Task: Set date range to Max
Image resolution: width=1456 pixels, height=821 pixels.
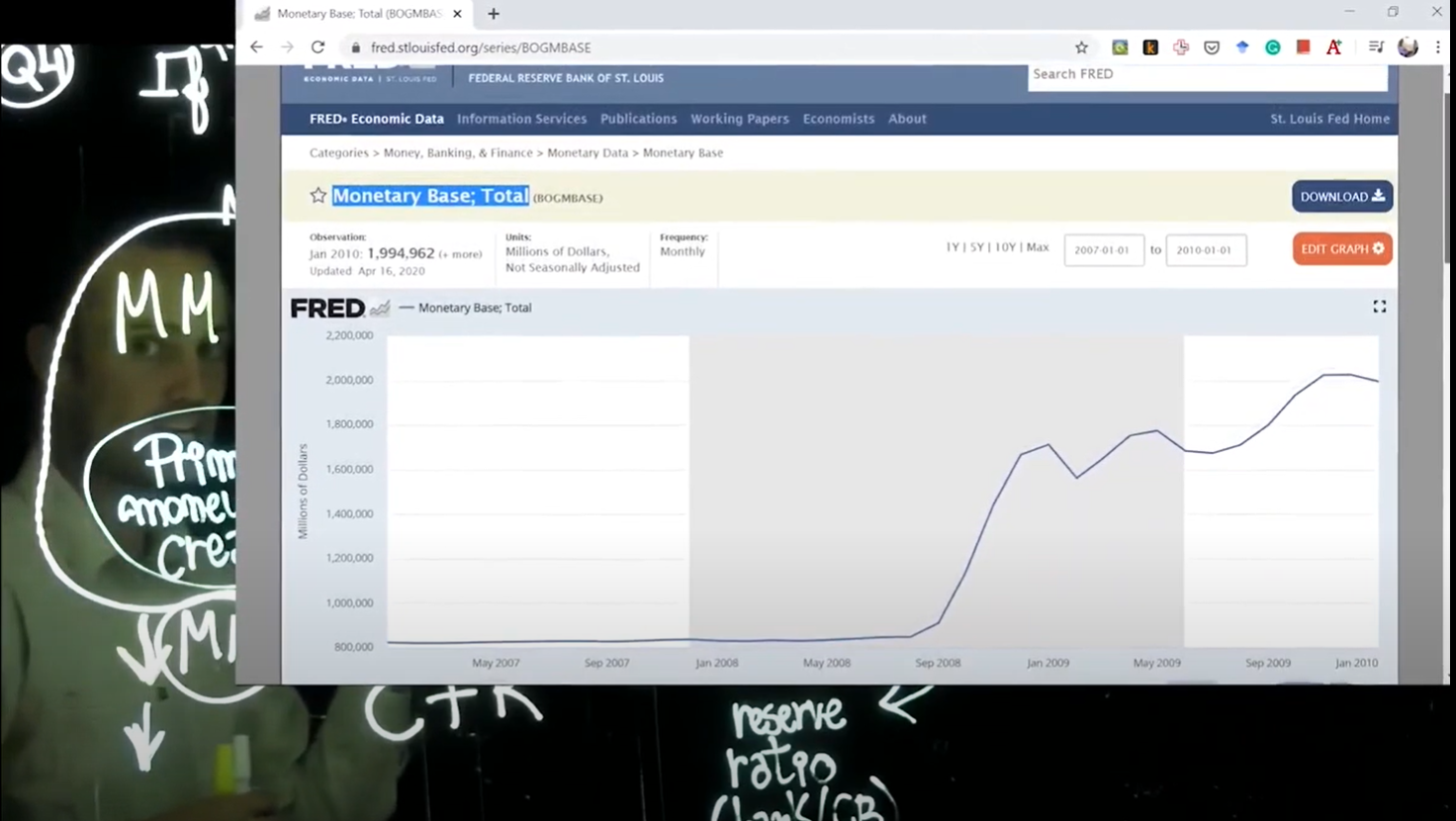Action: pos(1038,247)
